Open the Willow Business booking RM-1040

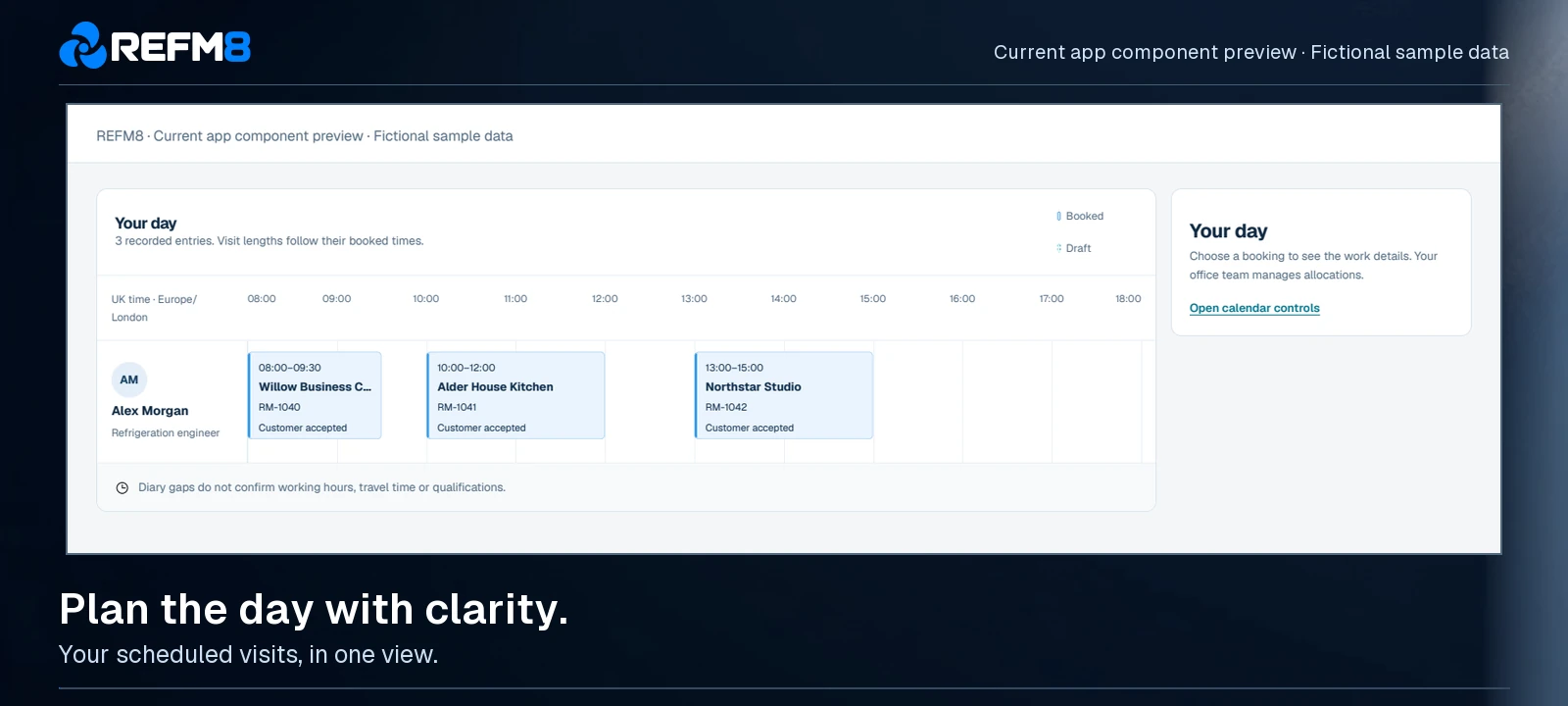pyautogui.click(x=315, y=395)
